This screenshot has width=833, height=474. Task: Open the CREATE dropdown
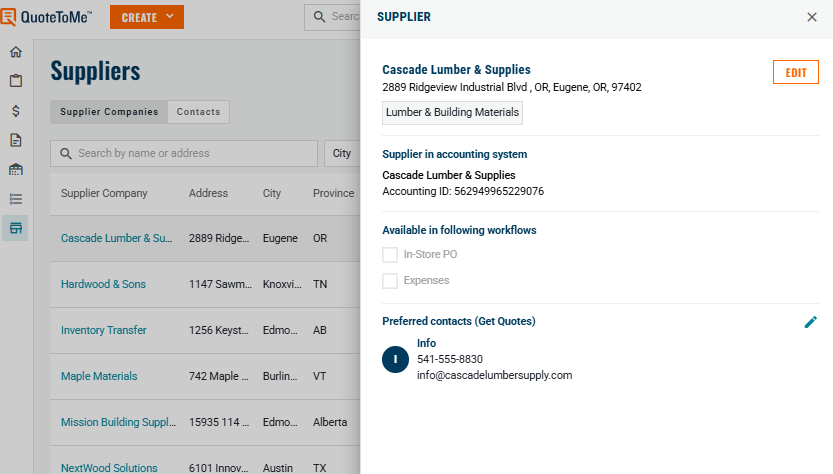pyautogui.click(x=147, y=17)
